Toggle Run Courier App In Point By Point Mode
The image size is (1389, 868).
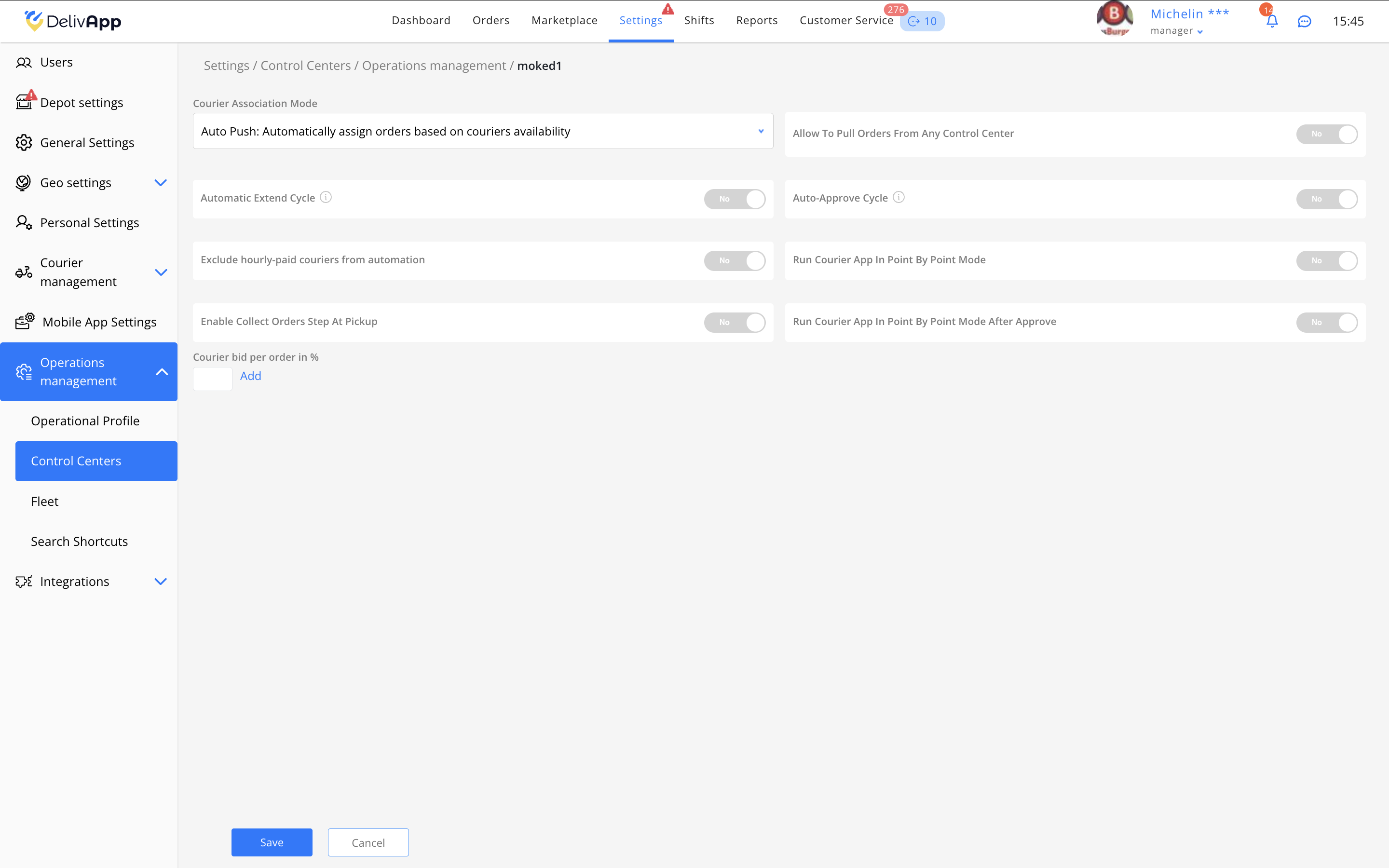(x=1326, y=260)
